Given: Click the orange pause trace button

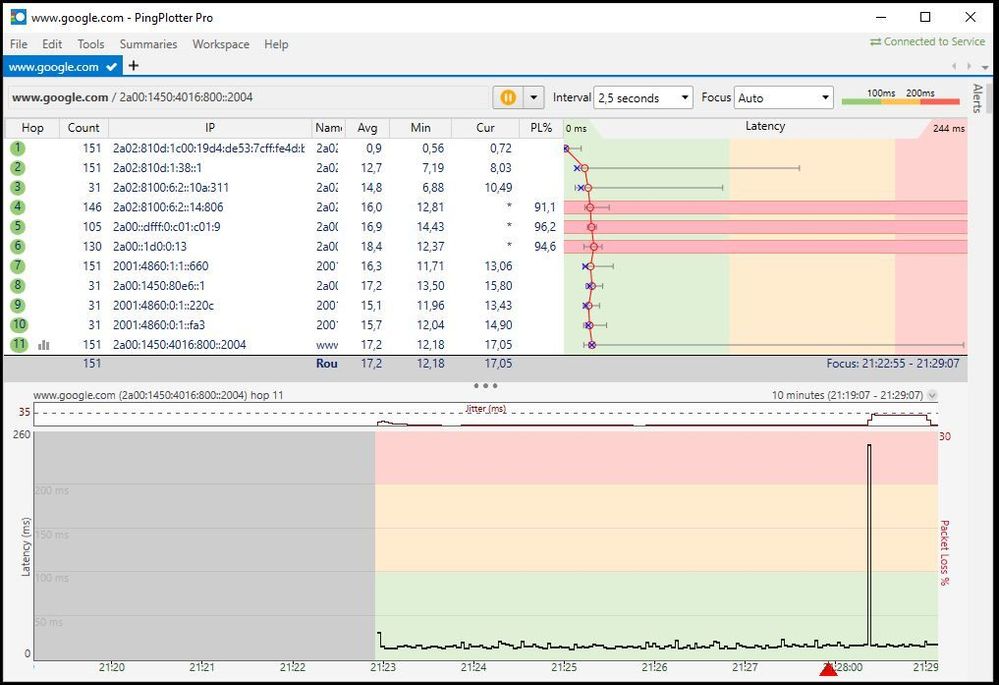Looking at the screenshot, I should point(508,97).
